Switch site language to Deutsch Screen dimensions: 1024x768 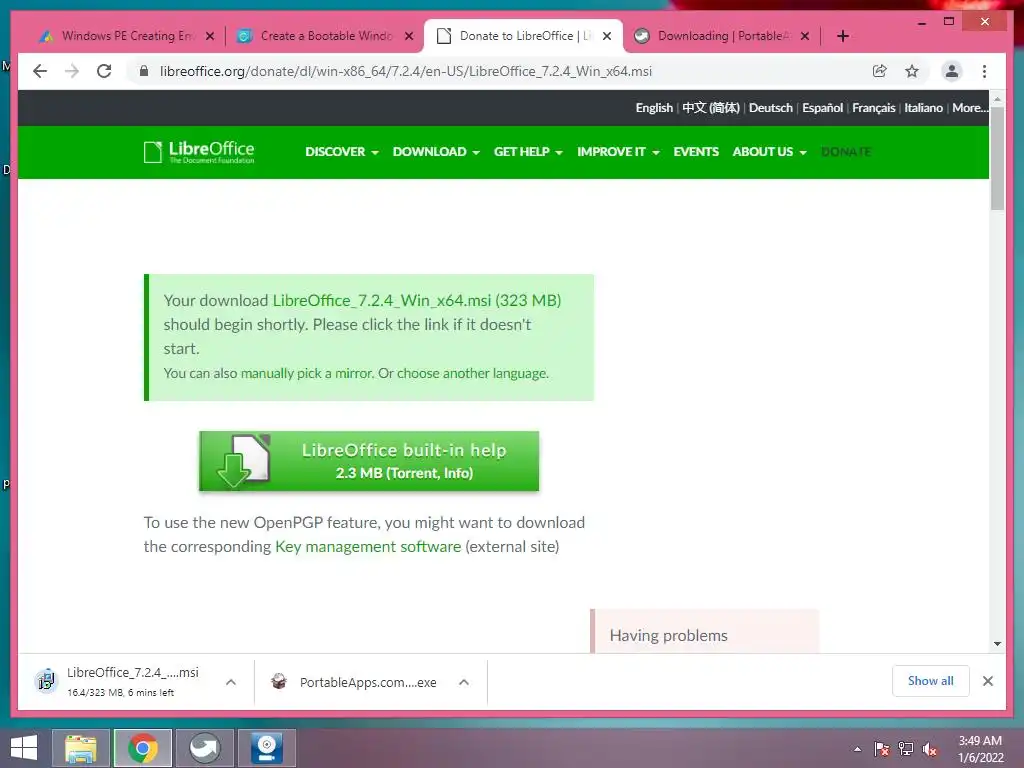coord(771,108)
